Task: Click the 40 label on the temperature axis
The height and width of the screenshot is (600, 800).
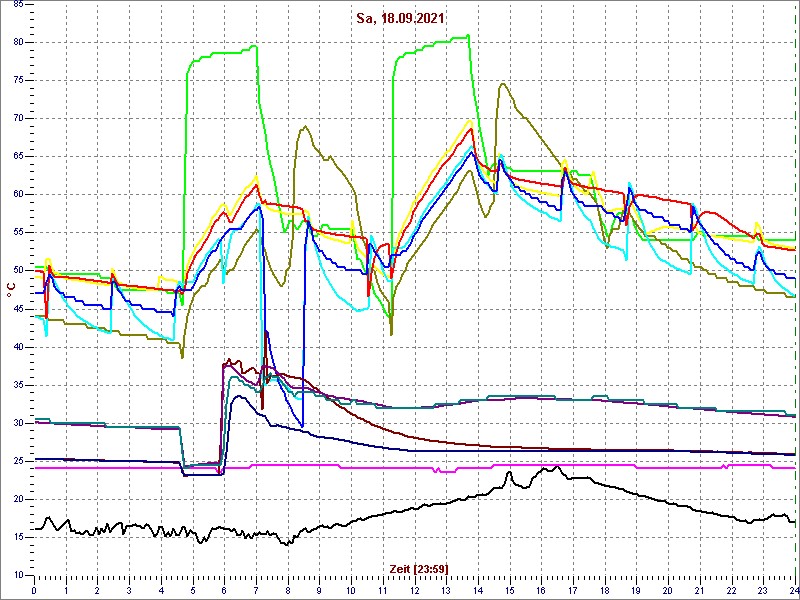Action: click(17, 347)
